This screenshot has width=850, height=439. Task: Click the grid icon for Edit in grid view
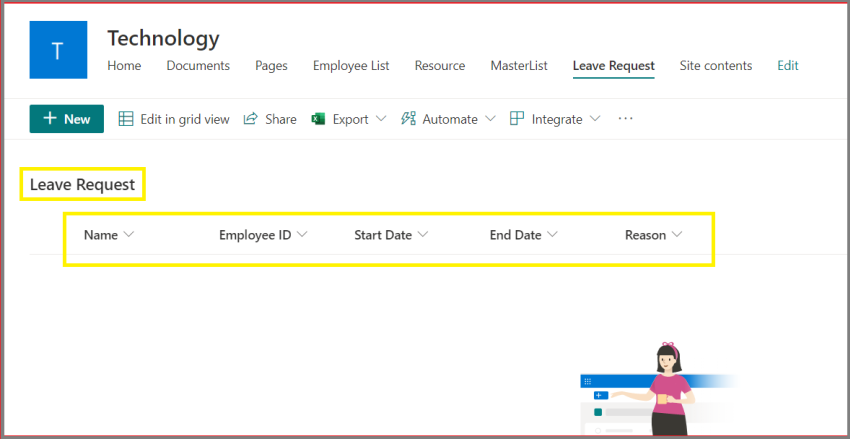point(126,119)
